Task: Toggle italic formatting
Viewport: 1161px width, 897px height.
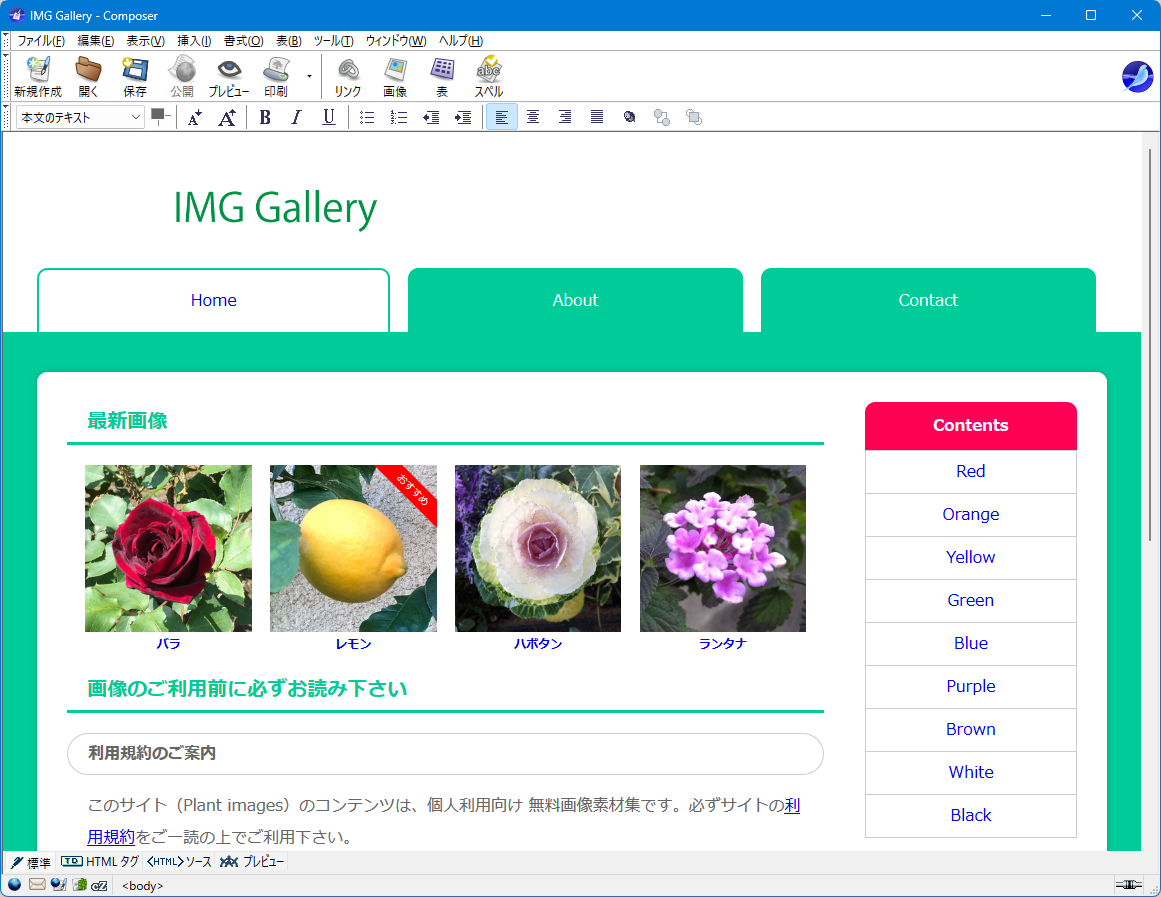Action: coord(296,117)
